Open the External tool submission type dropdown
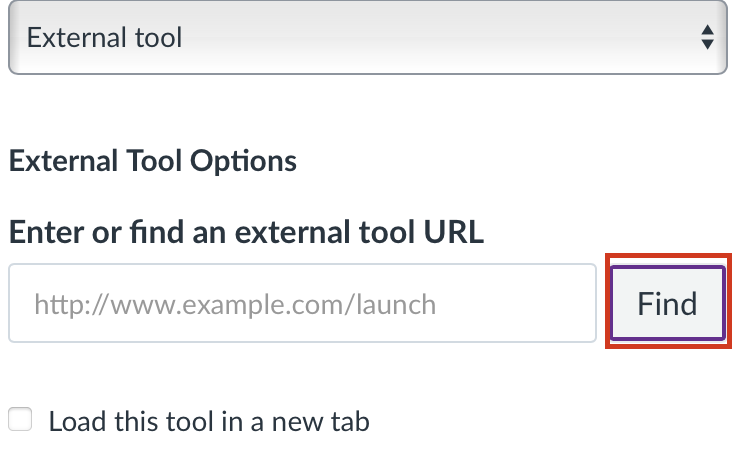 [365, 39]
